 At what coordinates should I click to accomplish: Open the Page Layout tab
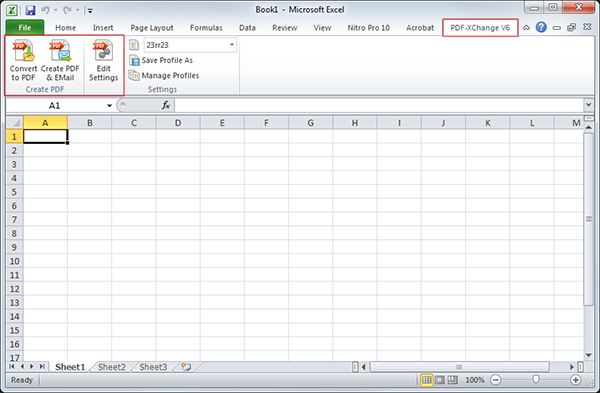tap(152, 28)
